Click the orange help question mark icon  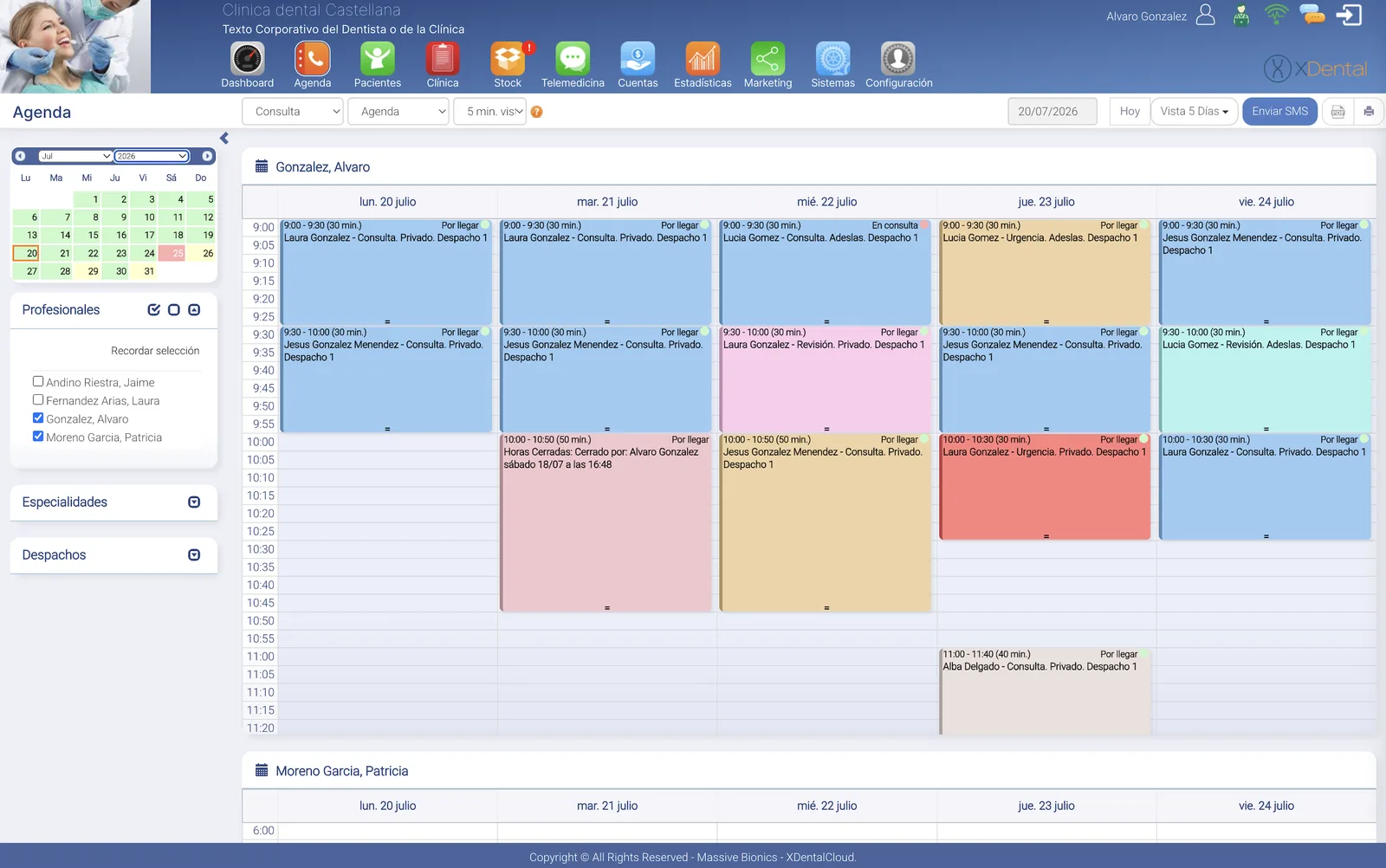point(537,112)
